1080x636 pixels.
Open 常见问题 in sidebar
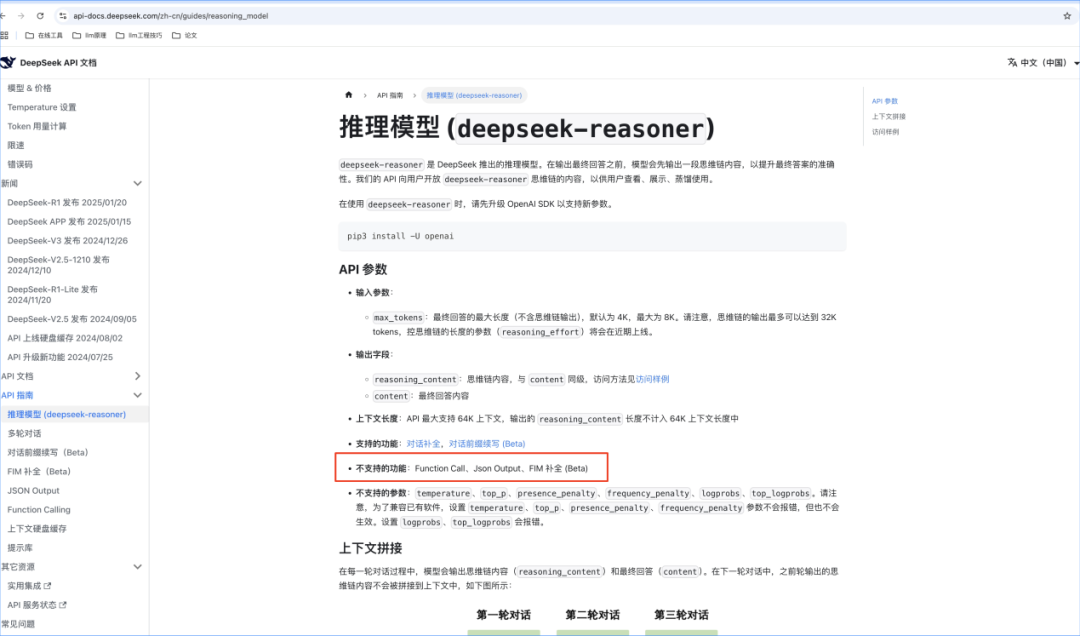pyautogui.click(x=18, y=624)
